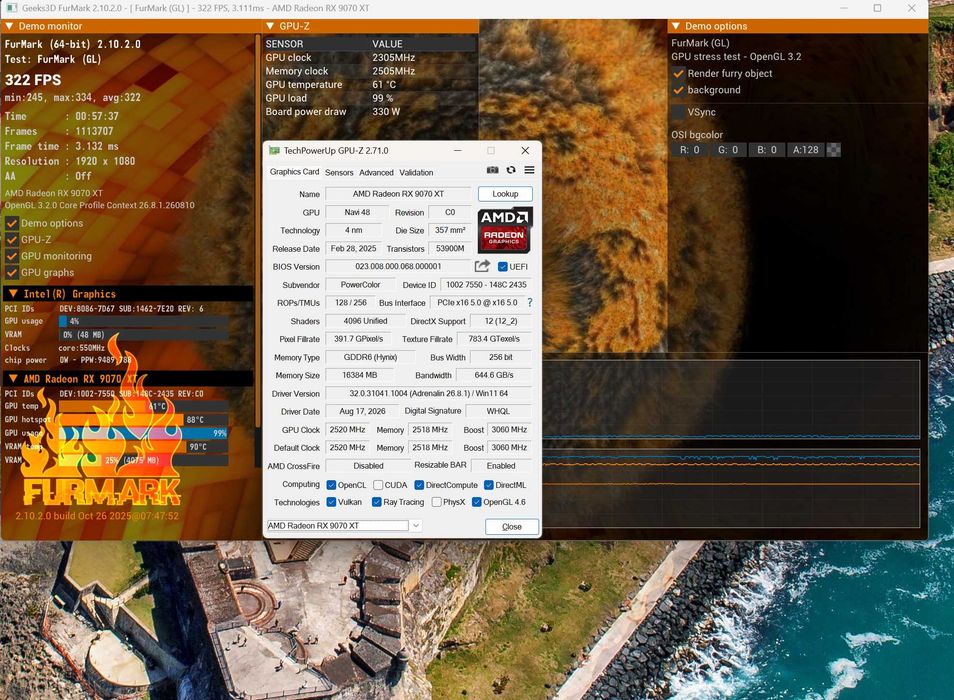Click the GPU-Z refresh icon
This screenshot has width=954, height=700.
tap(511, 170)
